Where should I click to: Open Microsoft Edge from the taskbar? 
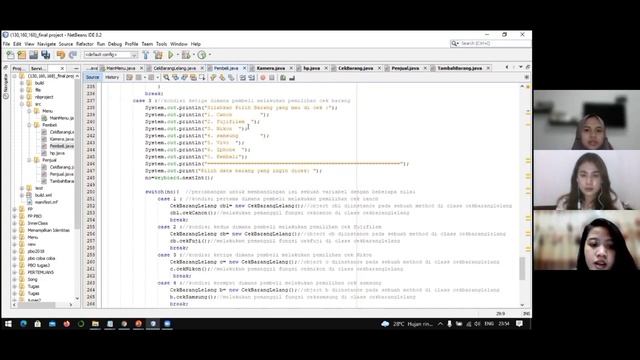point(23,324)
